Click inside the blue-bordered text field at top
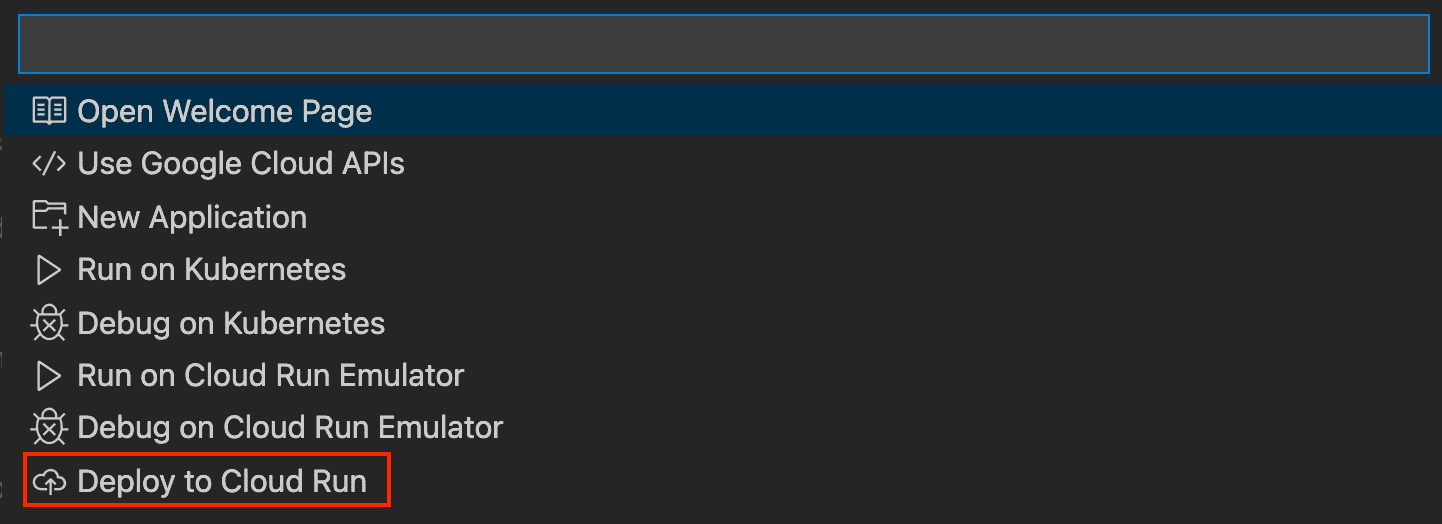1442x524 pixels. [722, 44]
